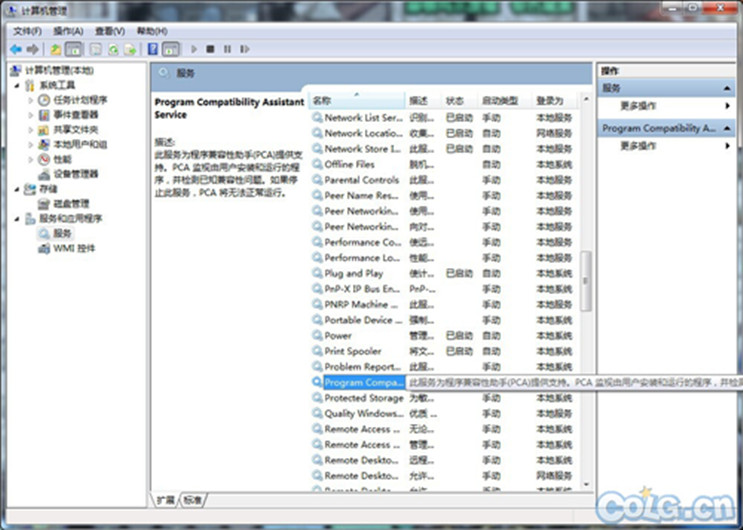Click the services list scroll-up arrow
Image resolution: width=743 pixels, height=530 pixels.
(586, 99)
